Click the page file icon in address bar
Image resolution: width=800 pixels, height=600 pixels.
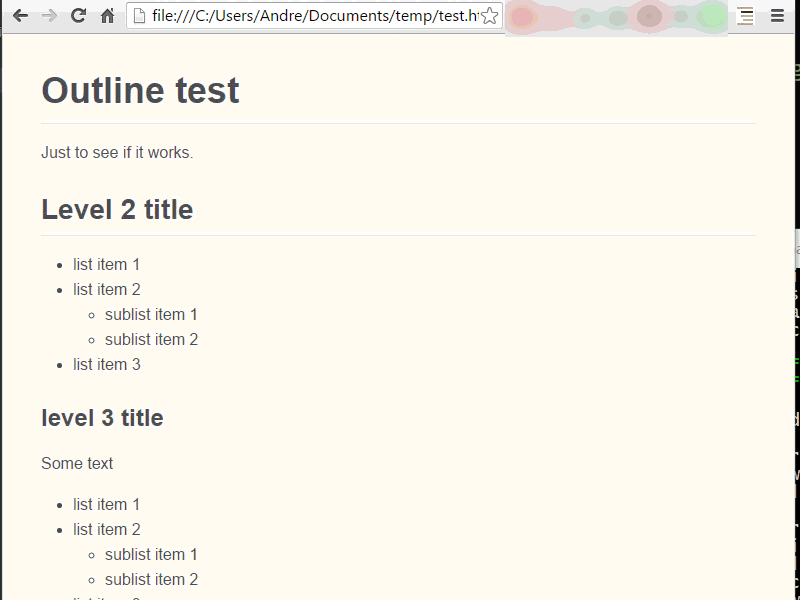click(139, 16)
